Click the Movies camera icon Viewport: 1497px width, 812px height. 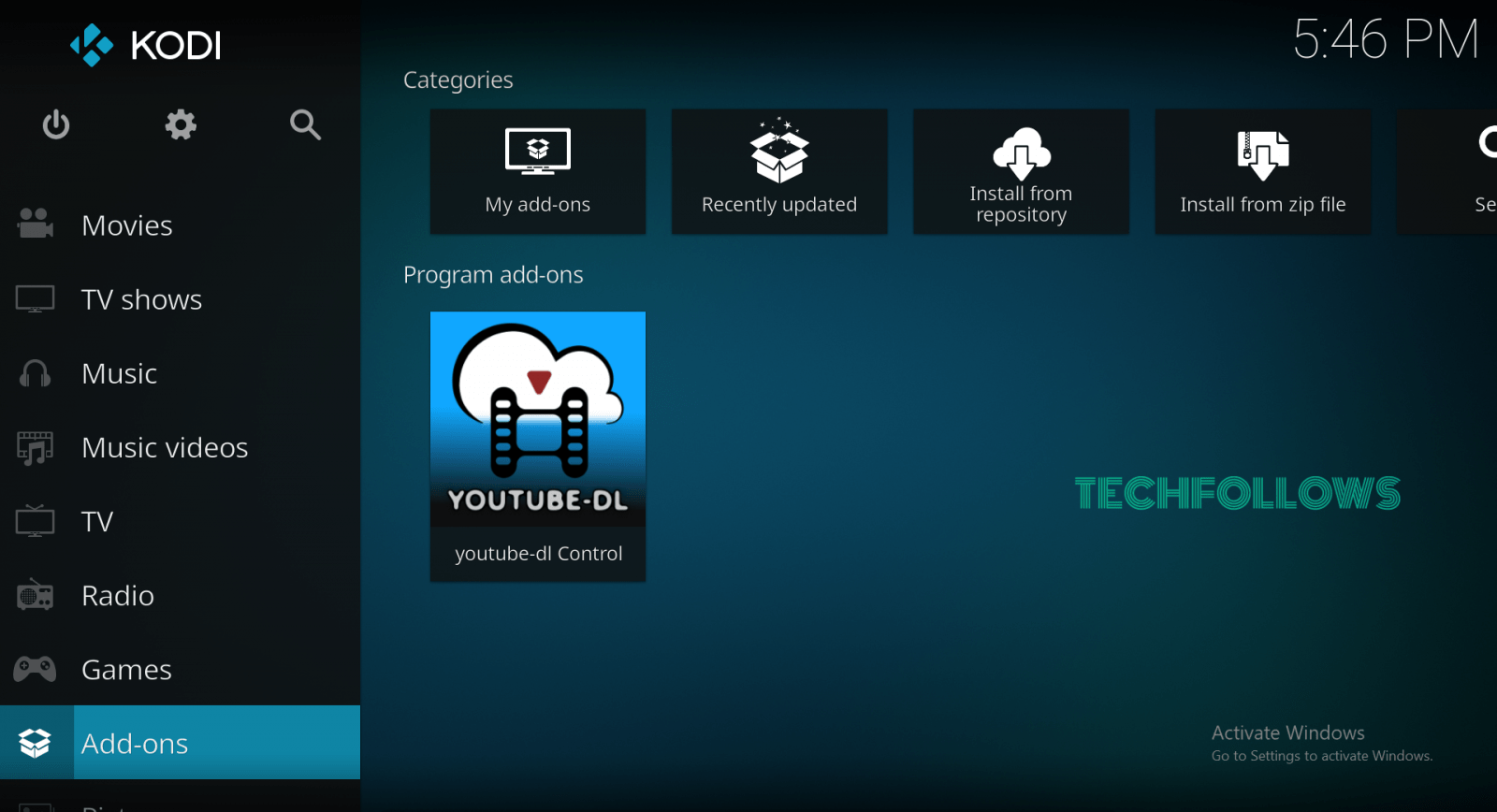coord(36,225)
